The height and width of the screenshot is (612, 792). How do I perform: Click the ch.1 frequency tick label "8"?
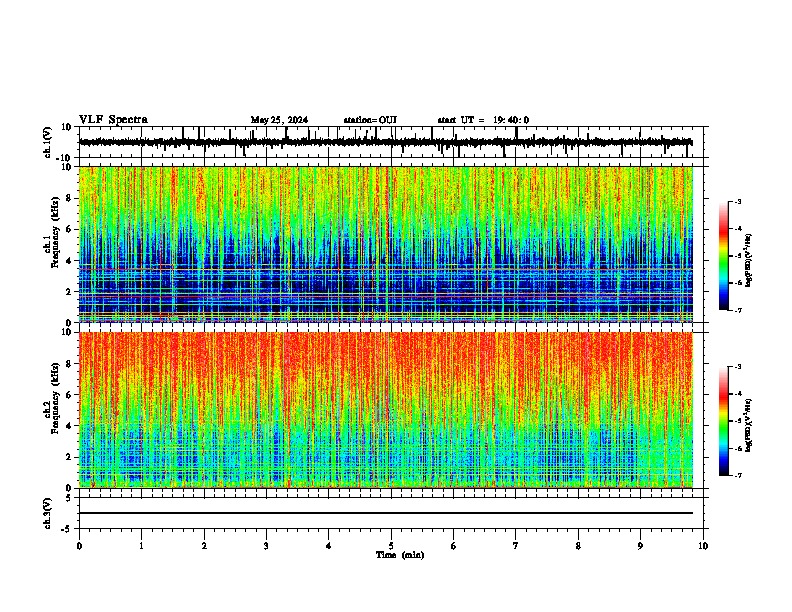(x=69, y=198)
